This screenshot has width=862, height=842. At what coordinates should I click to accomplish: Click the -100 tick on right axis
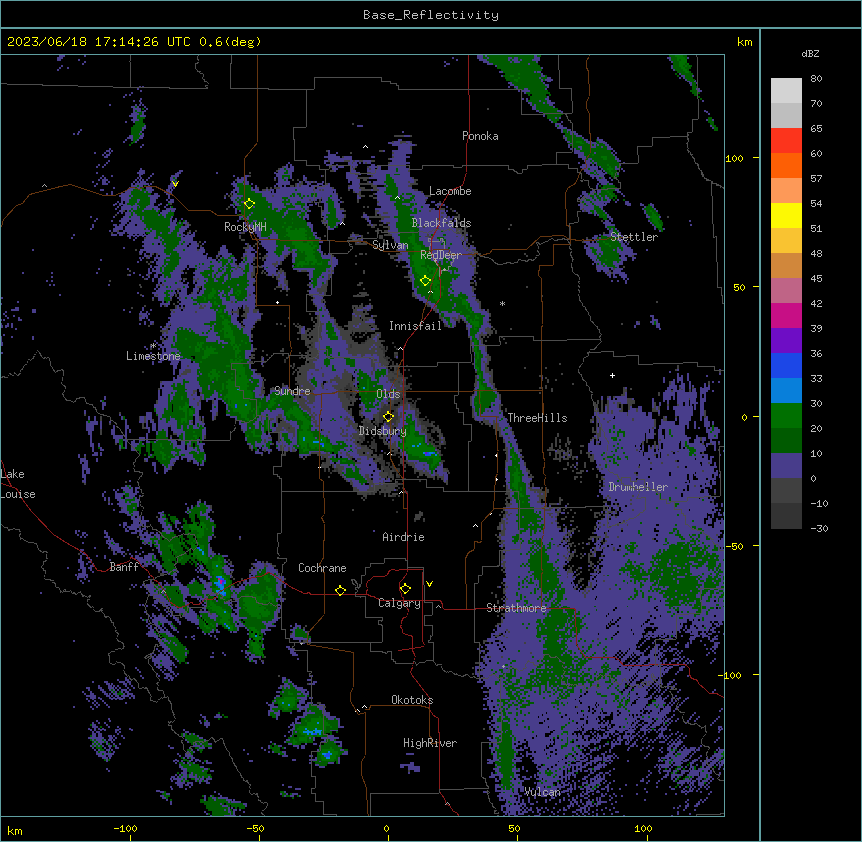[x=731, y=675]
